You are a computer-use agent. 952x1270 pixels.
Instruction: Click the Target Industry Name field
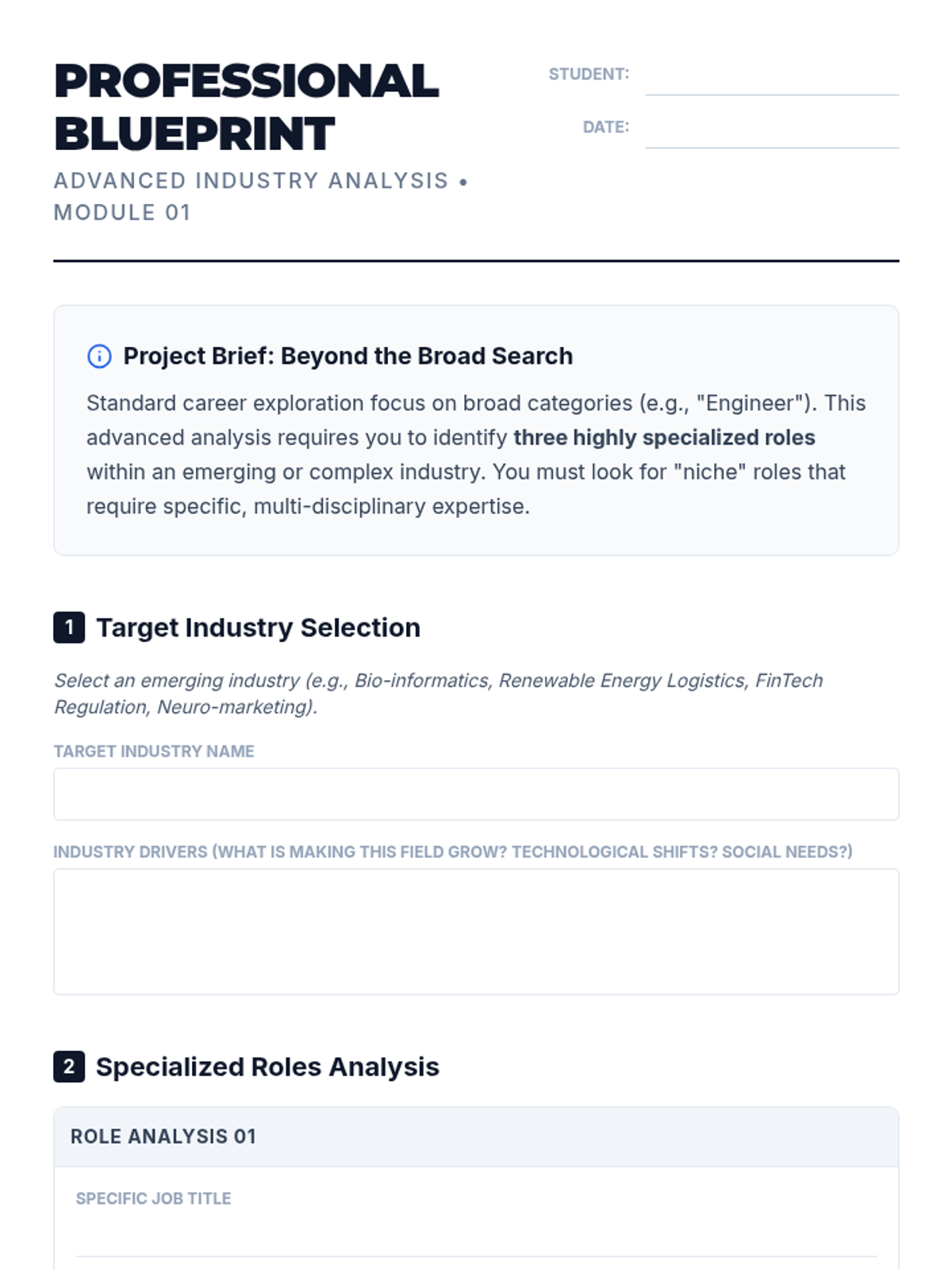point(476,794)
